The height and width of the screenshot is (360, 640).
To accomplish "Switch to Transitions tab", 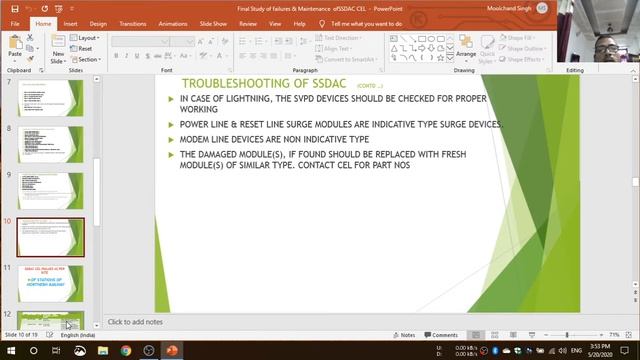I will click(133, 24).
